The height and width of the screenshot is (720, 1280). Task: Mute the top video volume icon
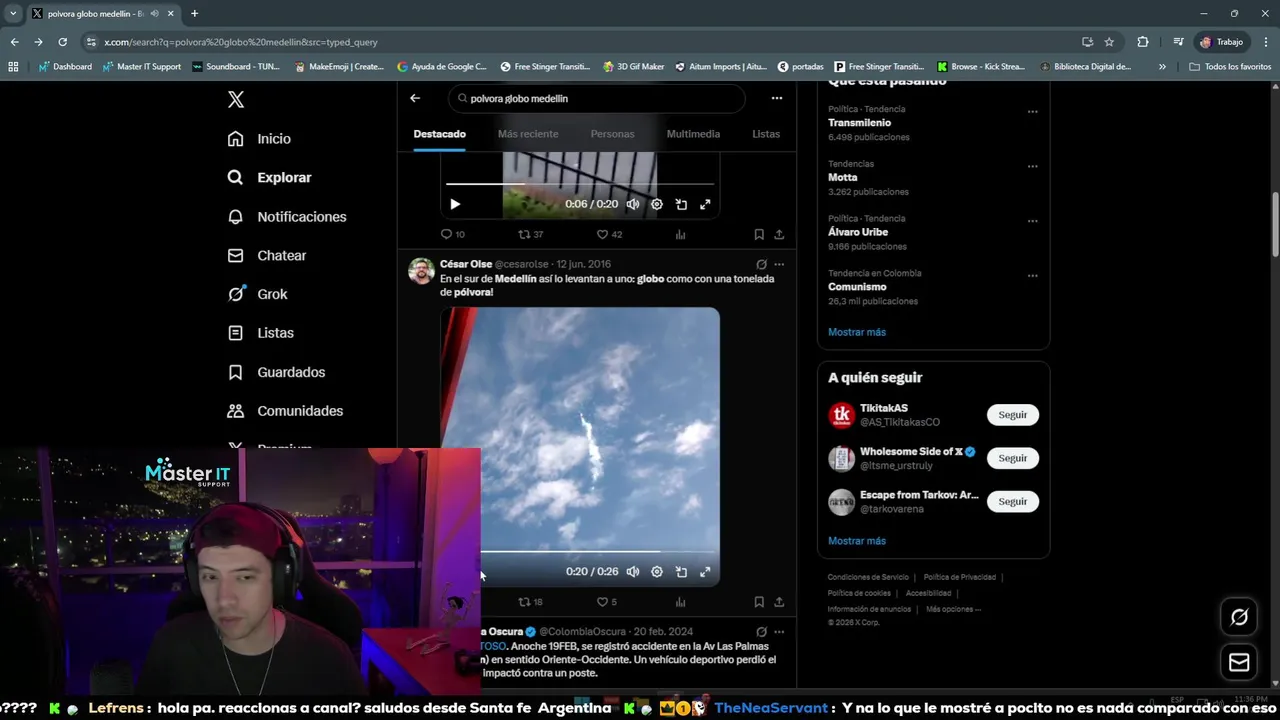click(x=633, y=204)
